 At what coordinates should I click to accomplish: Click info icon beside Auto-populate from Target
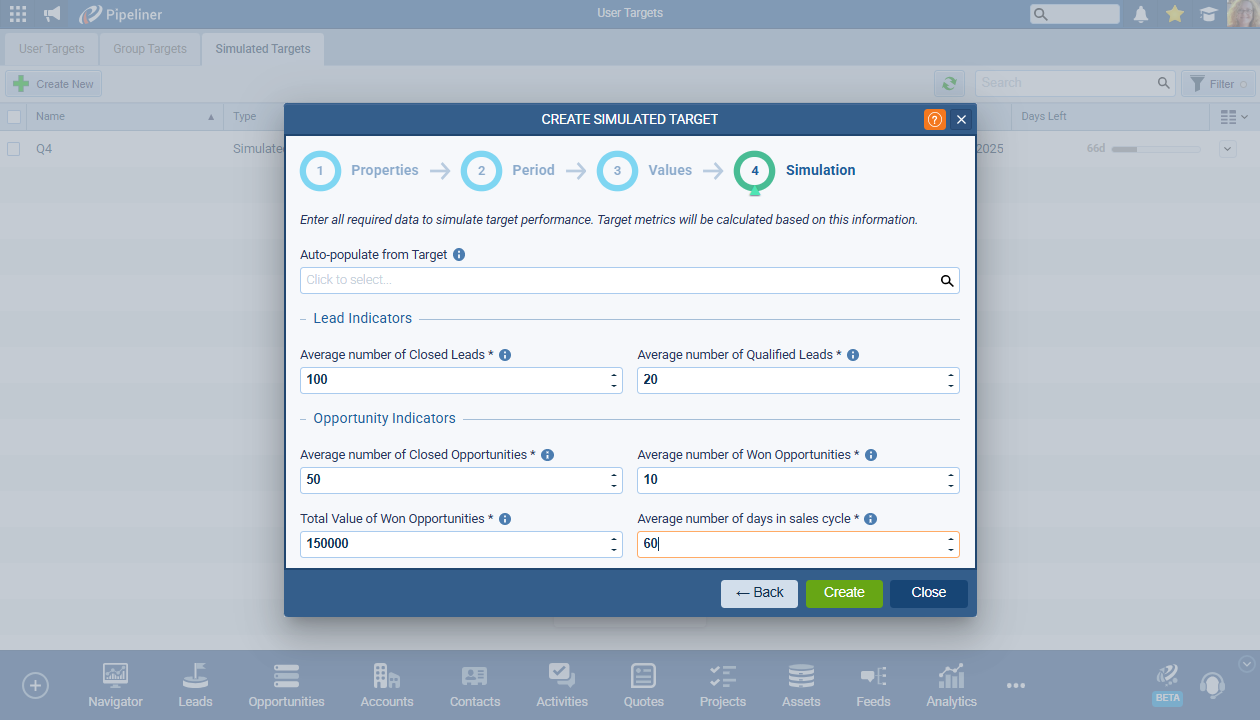[459, 255]
